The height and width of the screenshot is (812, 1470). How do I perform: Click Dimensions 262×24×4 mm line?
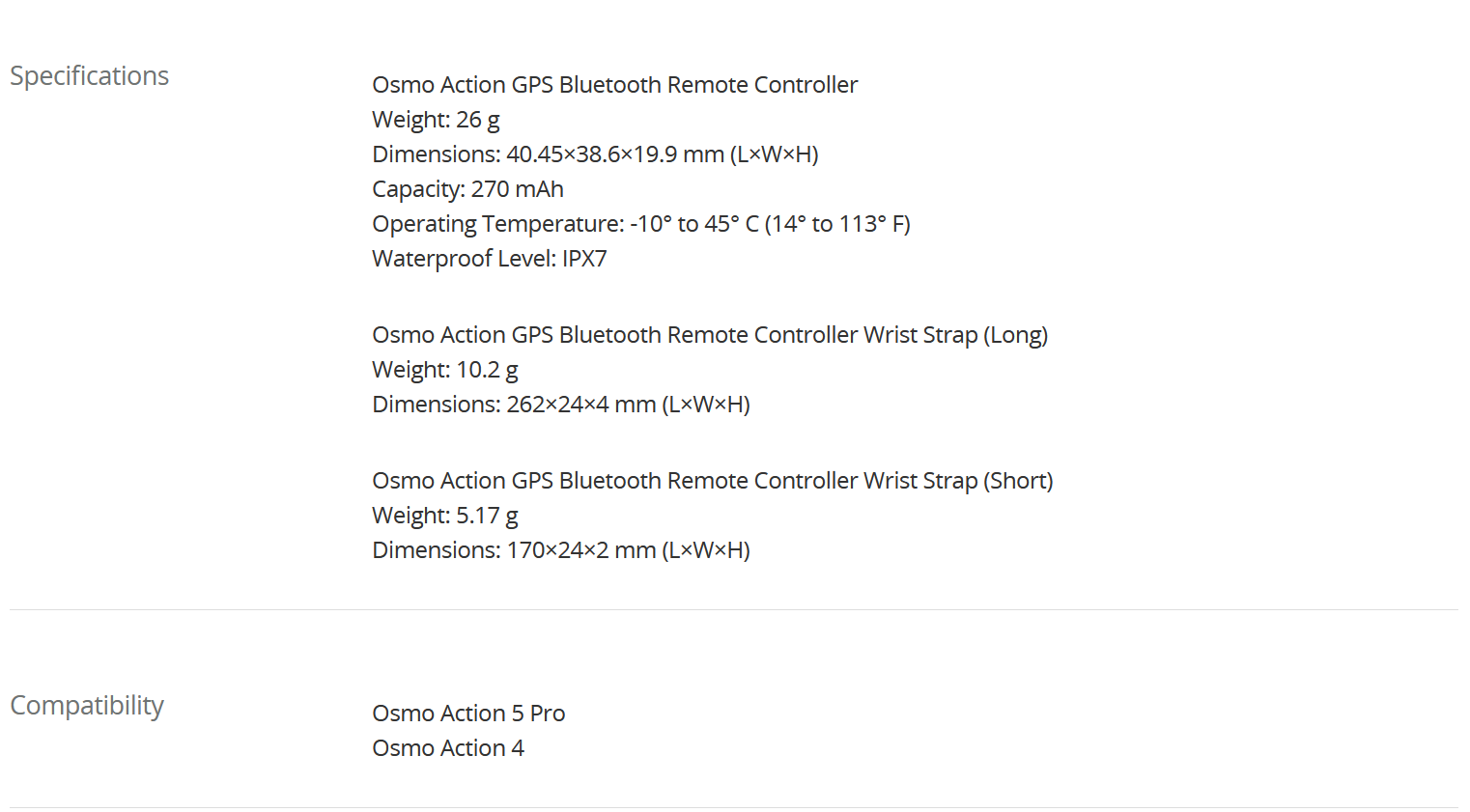point(561,405)
